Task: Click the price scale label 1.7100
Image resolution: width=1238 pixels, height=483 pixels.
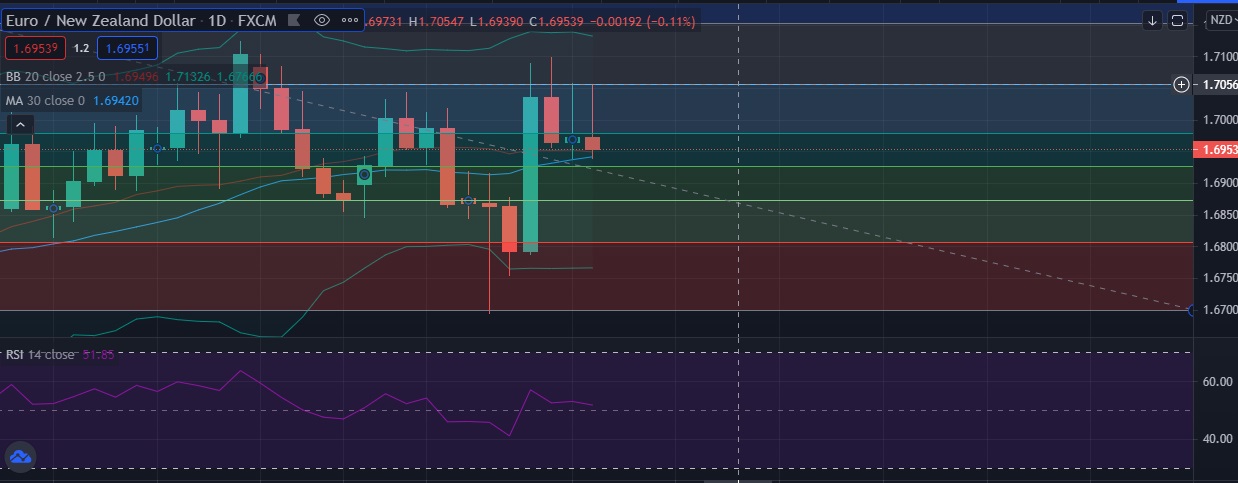Action: (1218, 56)
